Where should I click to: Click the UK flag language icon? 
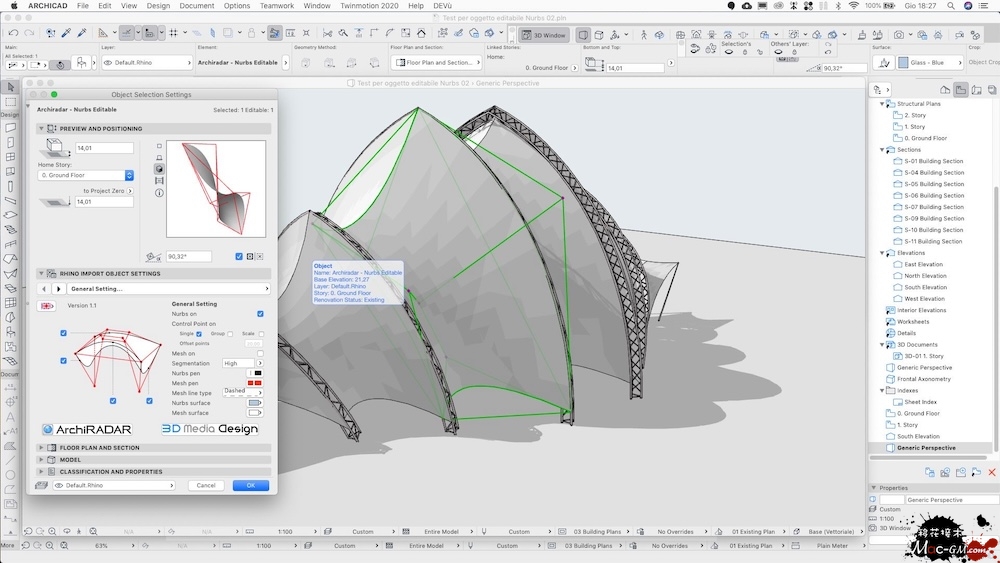(x=47, y=306)
